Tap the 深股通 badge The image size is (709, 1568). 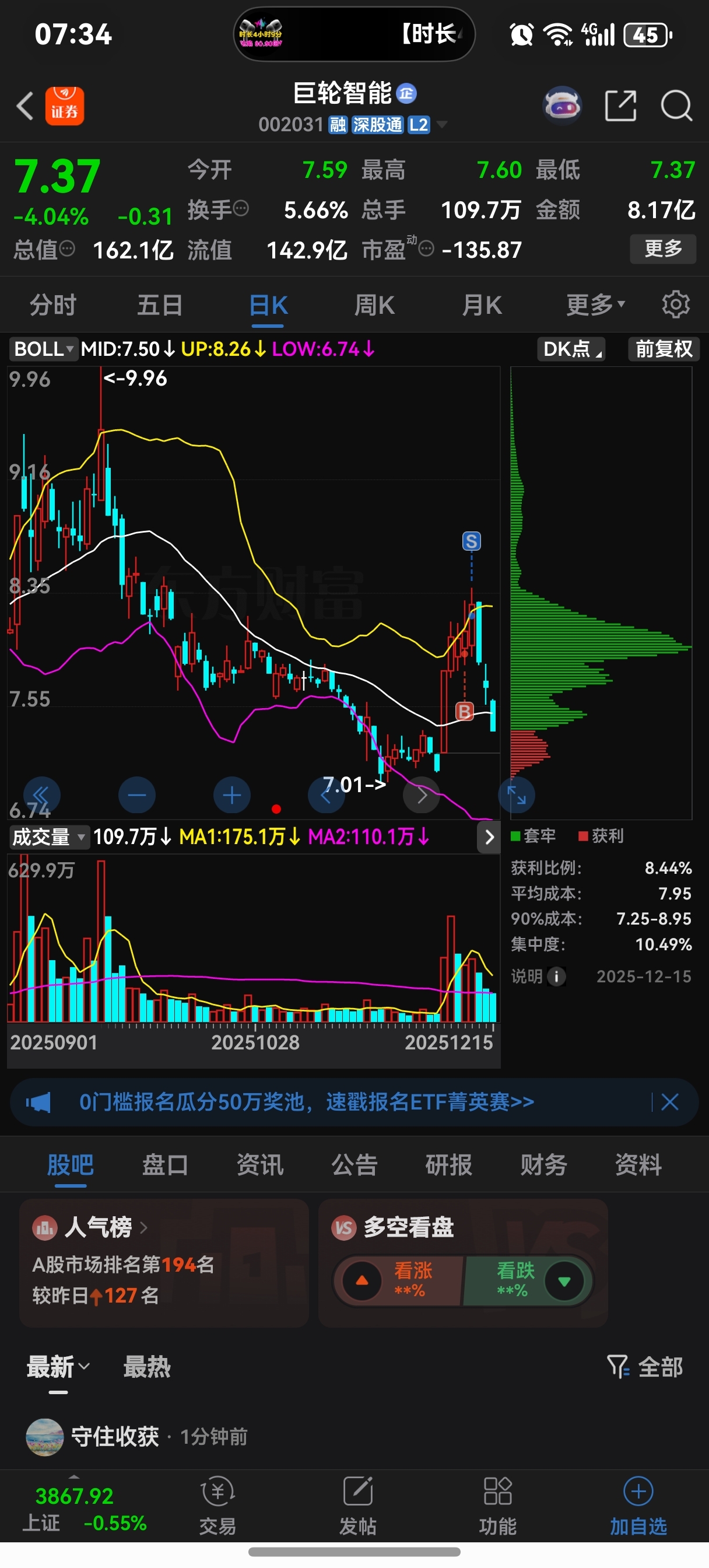point(377,125)
